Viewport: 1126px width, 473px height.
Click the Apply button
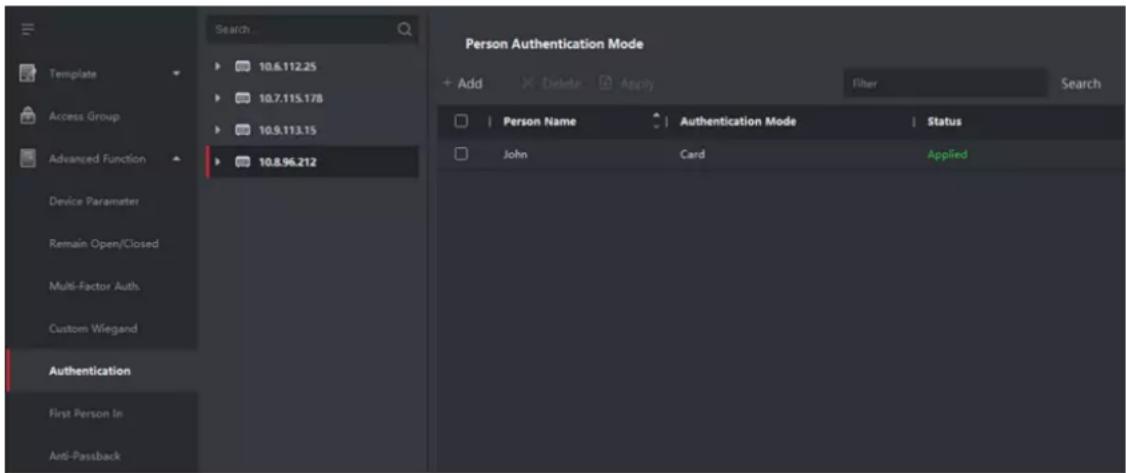[x=627, y=84]
